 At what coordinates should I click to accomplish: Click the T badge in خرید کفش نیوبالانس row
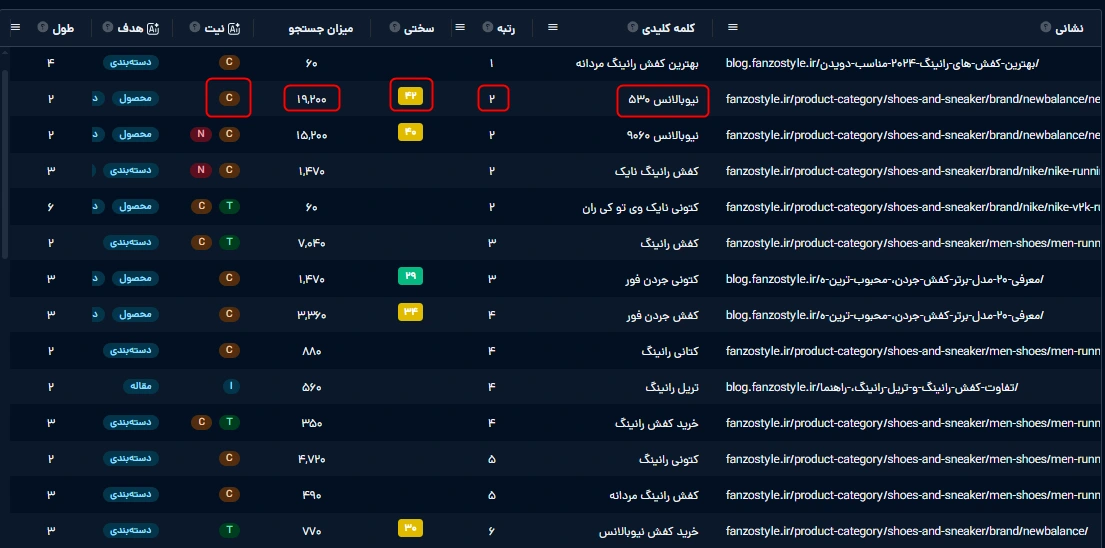click(x=228, y=530)
